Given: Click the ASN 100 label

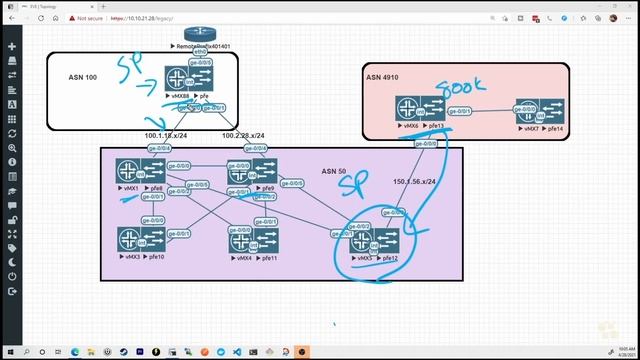Looking at the screenshot, I should tap(82, 77).
